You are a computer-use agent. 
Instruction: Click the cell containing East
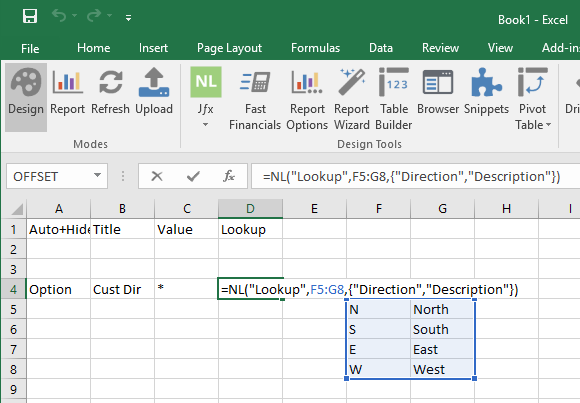click(442, 349)
